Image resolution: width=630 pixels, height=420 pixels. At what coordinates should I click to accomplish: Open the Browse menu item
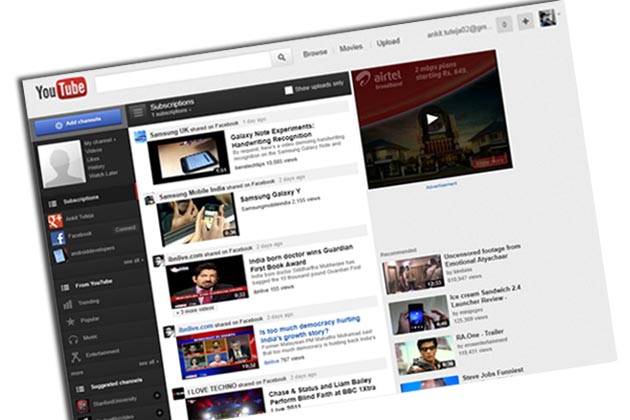315,53
